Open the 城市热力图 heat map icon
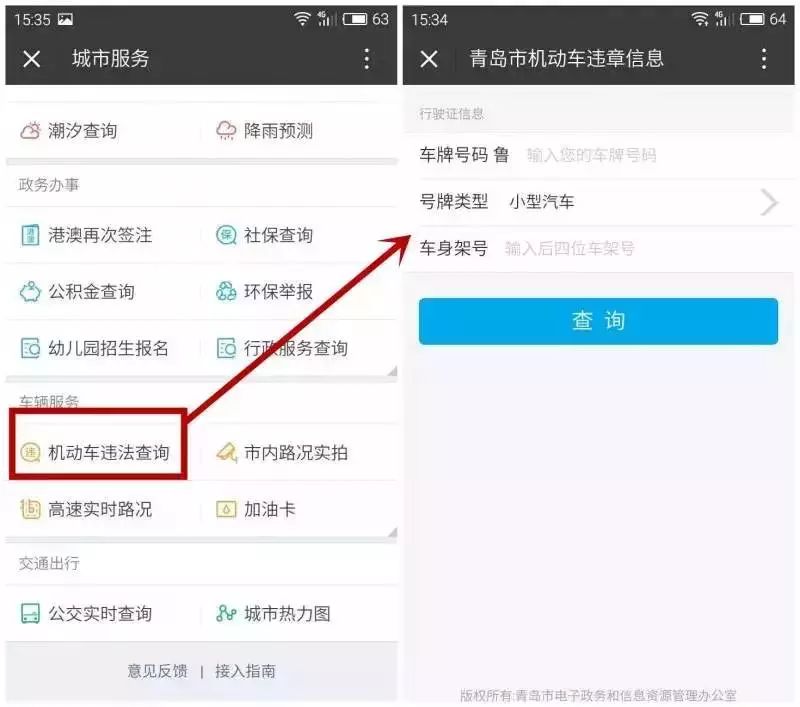 tap(226, 613)
